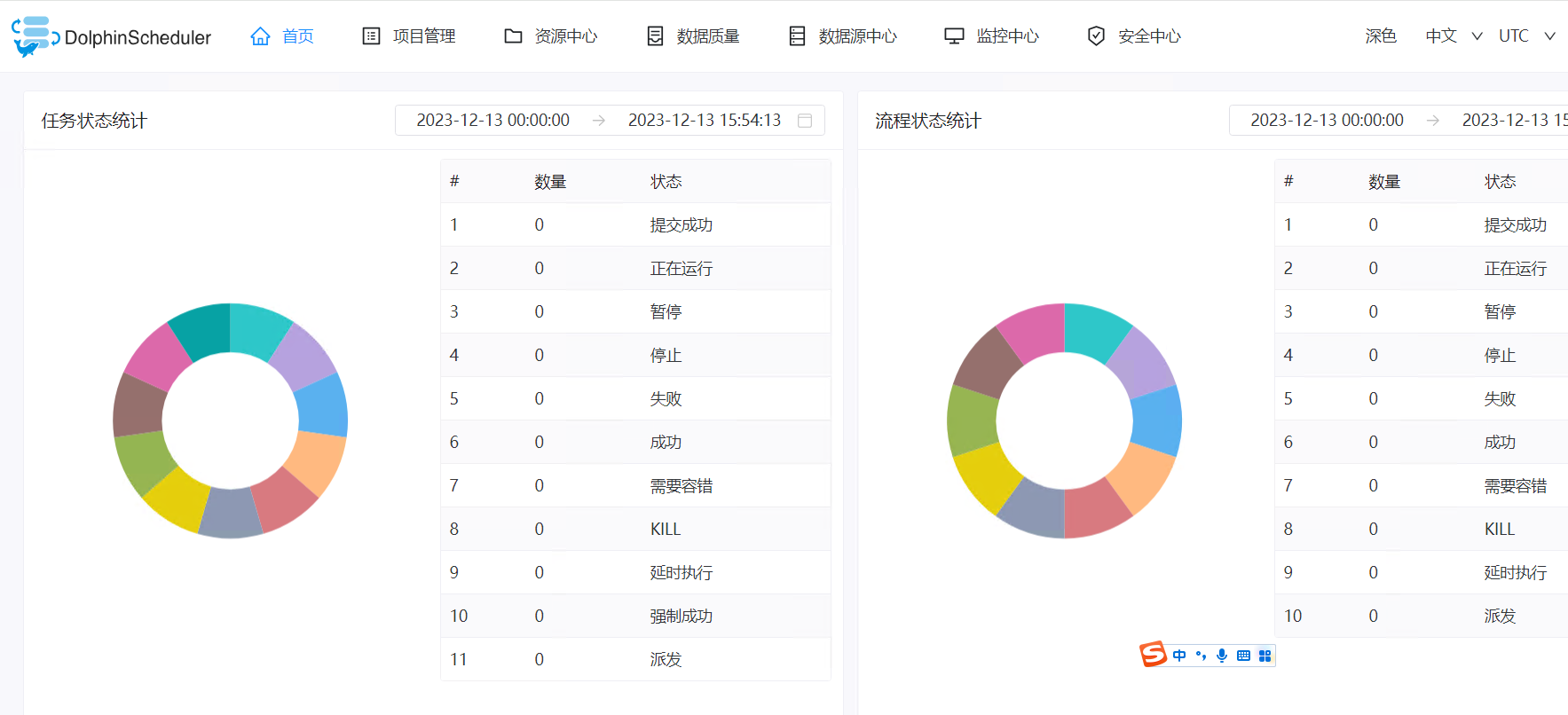Click the 资源中心 folder icon
The height and width of the screenshot is (715, 1568).
tap(513, 36)
